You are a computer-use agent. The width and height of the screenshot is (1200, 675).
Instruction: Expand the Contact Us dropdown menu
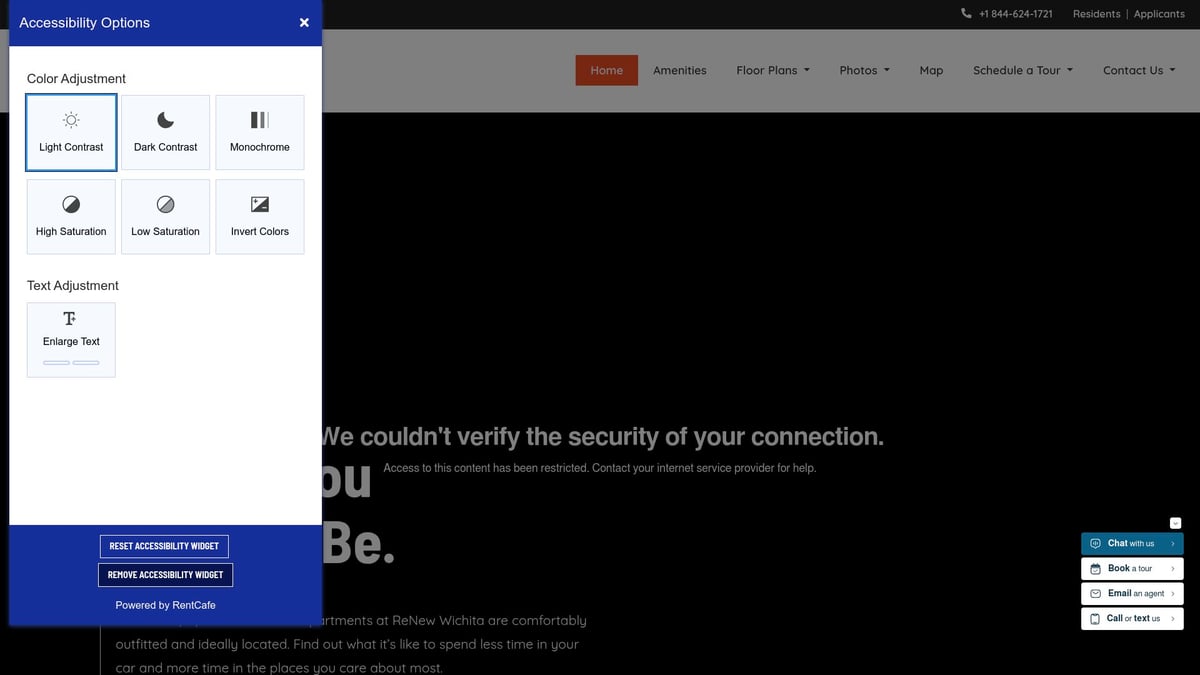[1138, 70]
